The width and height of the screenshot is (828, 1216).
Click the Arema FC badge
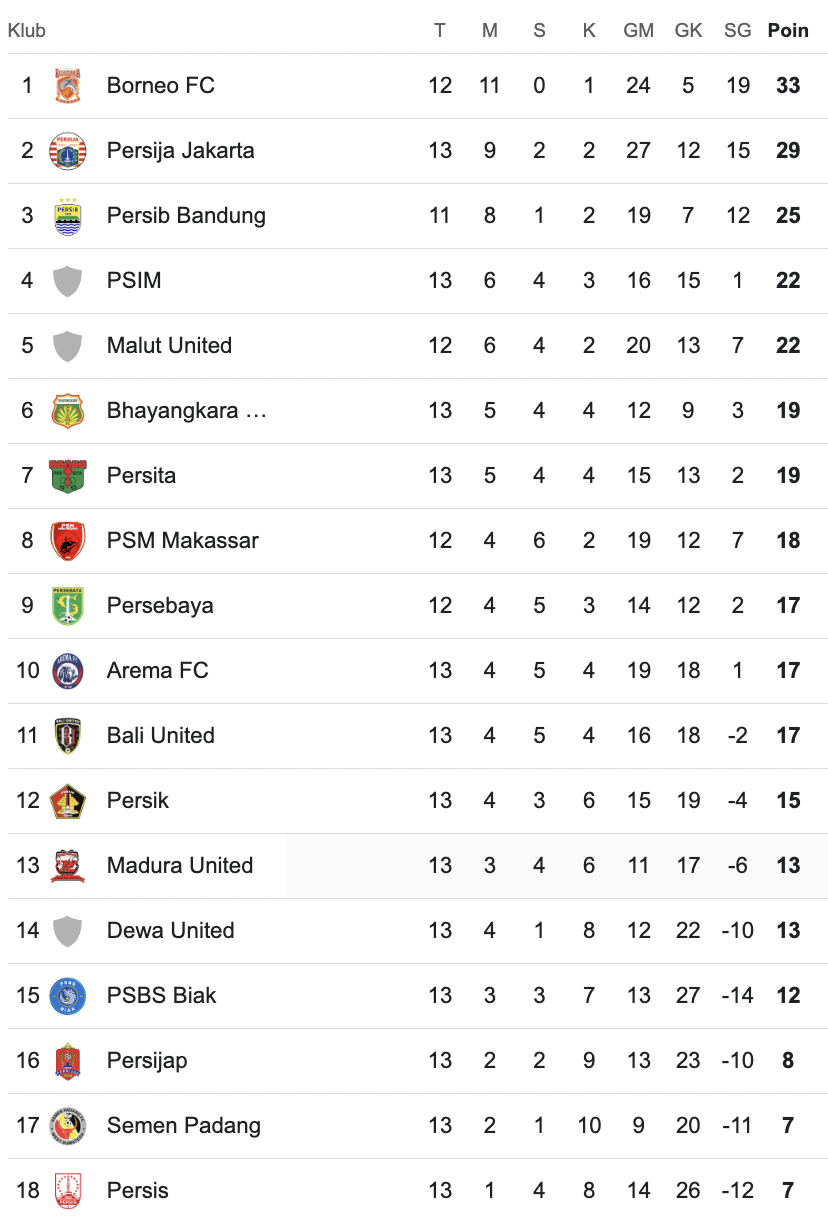(x=68, y=671)
